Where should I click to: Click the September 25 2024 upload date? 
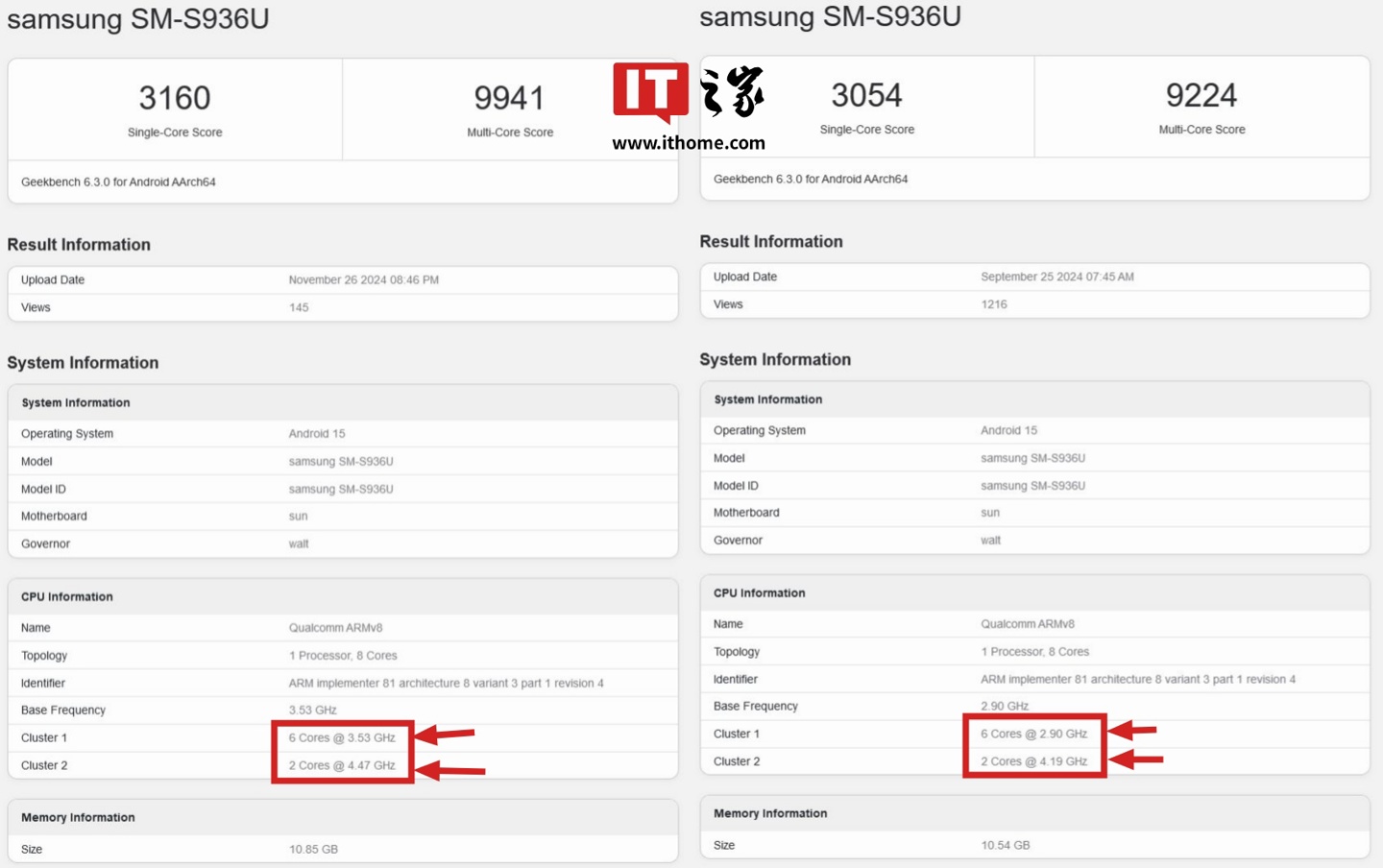tap(1056, 277)
